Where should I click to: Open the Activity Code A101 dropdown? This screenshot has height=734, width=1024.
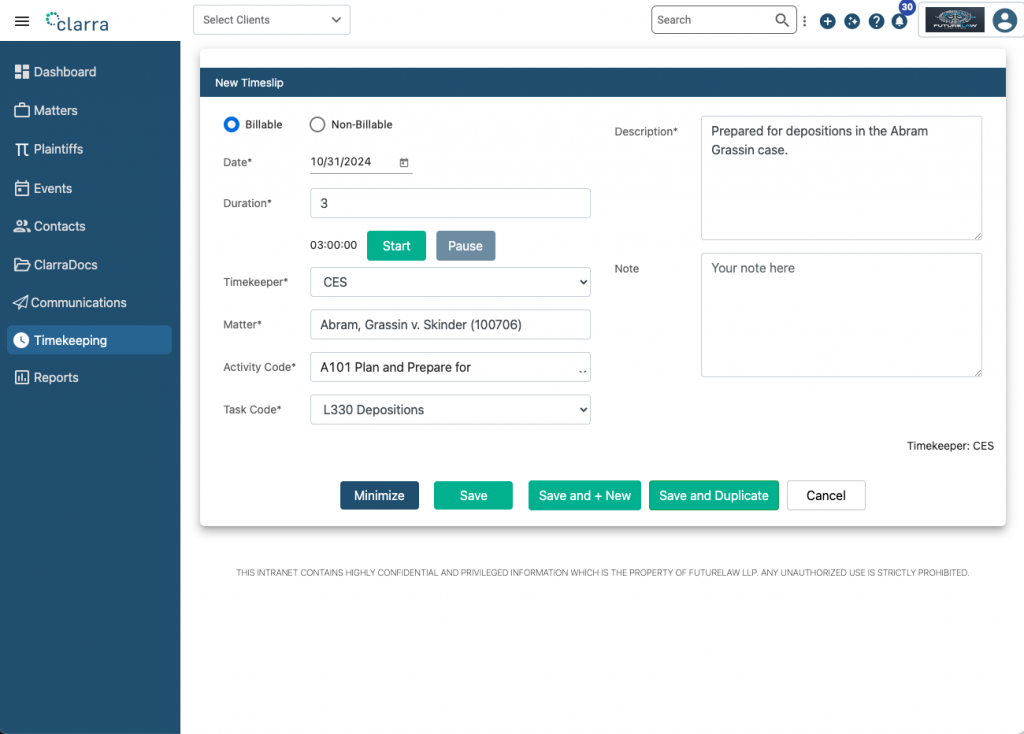(450, 367)
